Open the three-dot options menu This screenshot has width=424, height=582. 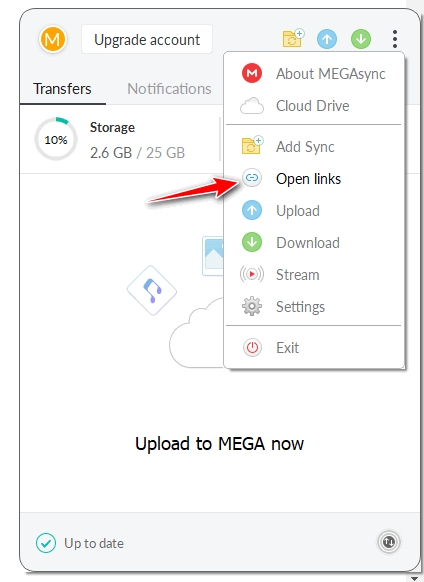point(395,39)
